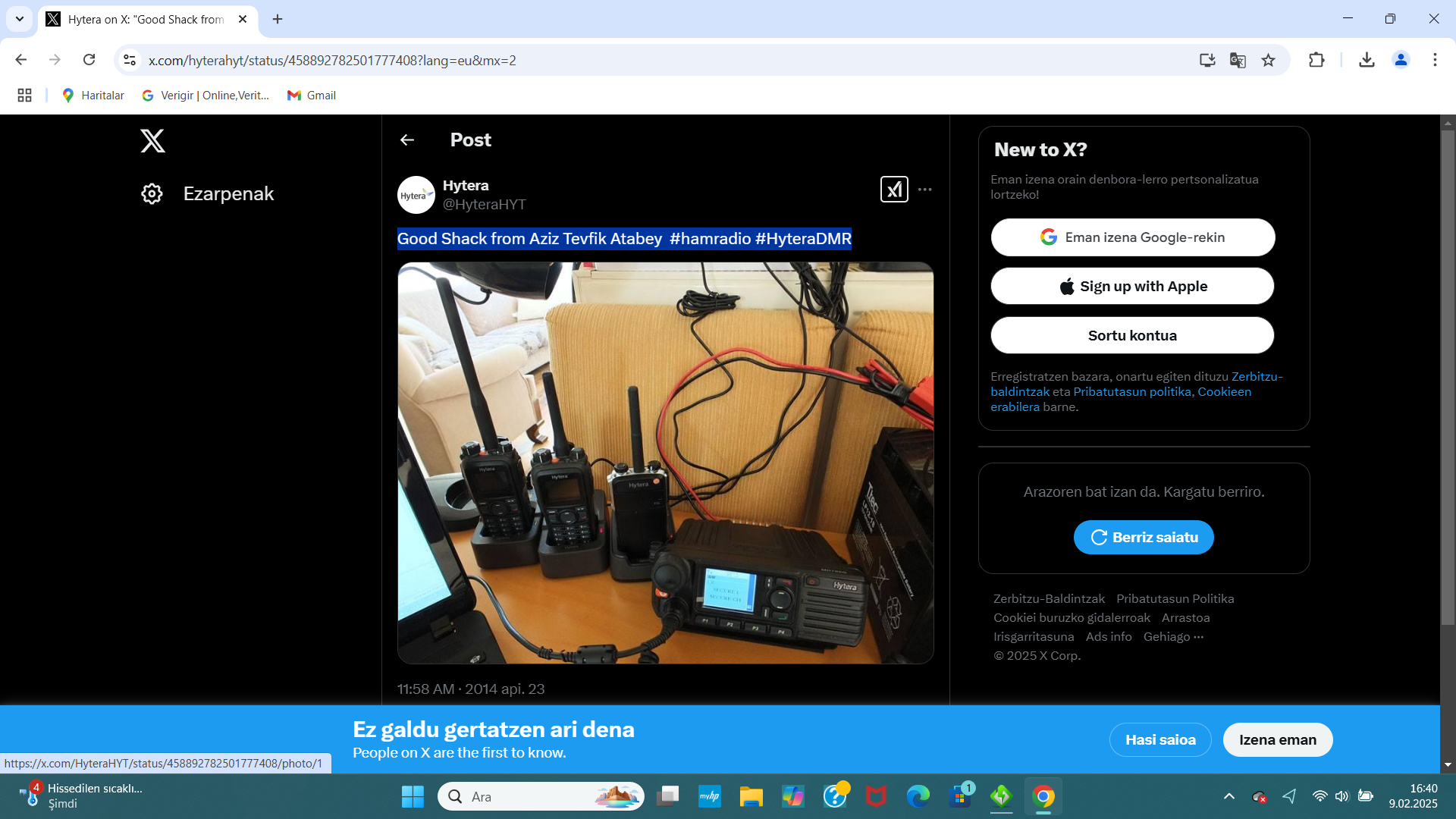Open footer Pribatutasun Politika link
Viewport: 1456px width, 819px height.
coord(1175,598)
